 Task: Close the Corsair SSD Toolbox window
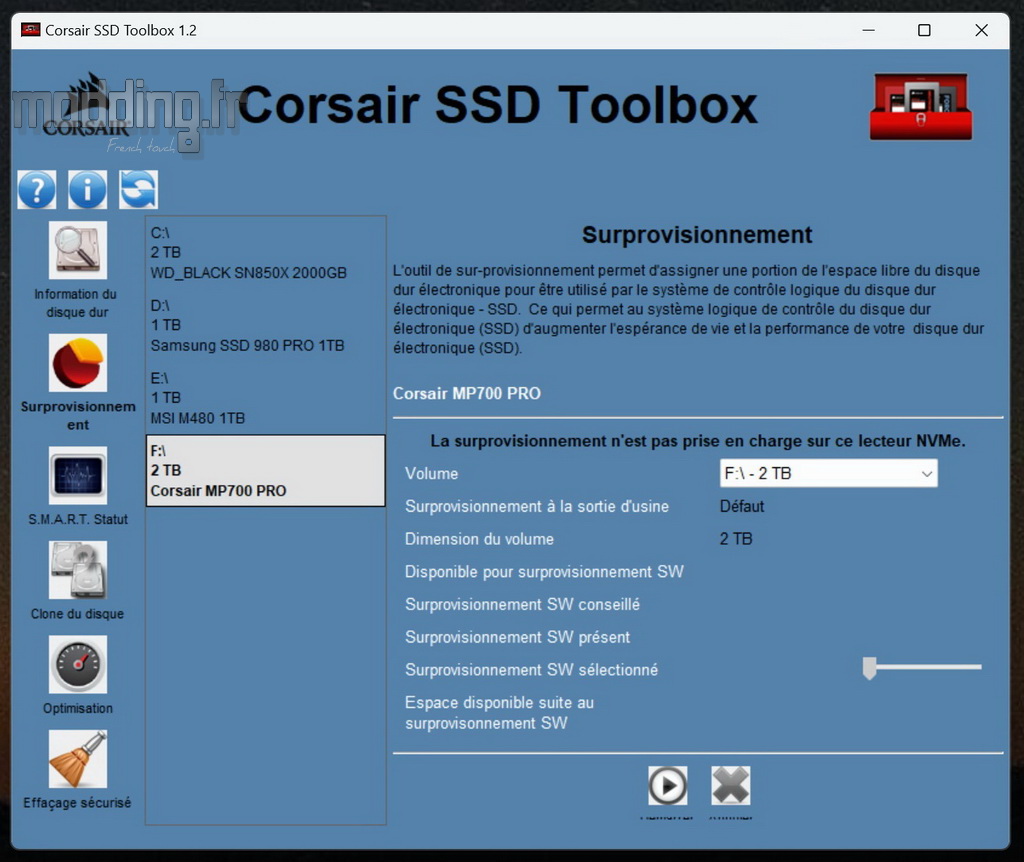click(981, 30)
